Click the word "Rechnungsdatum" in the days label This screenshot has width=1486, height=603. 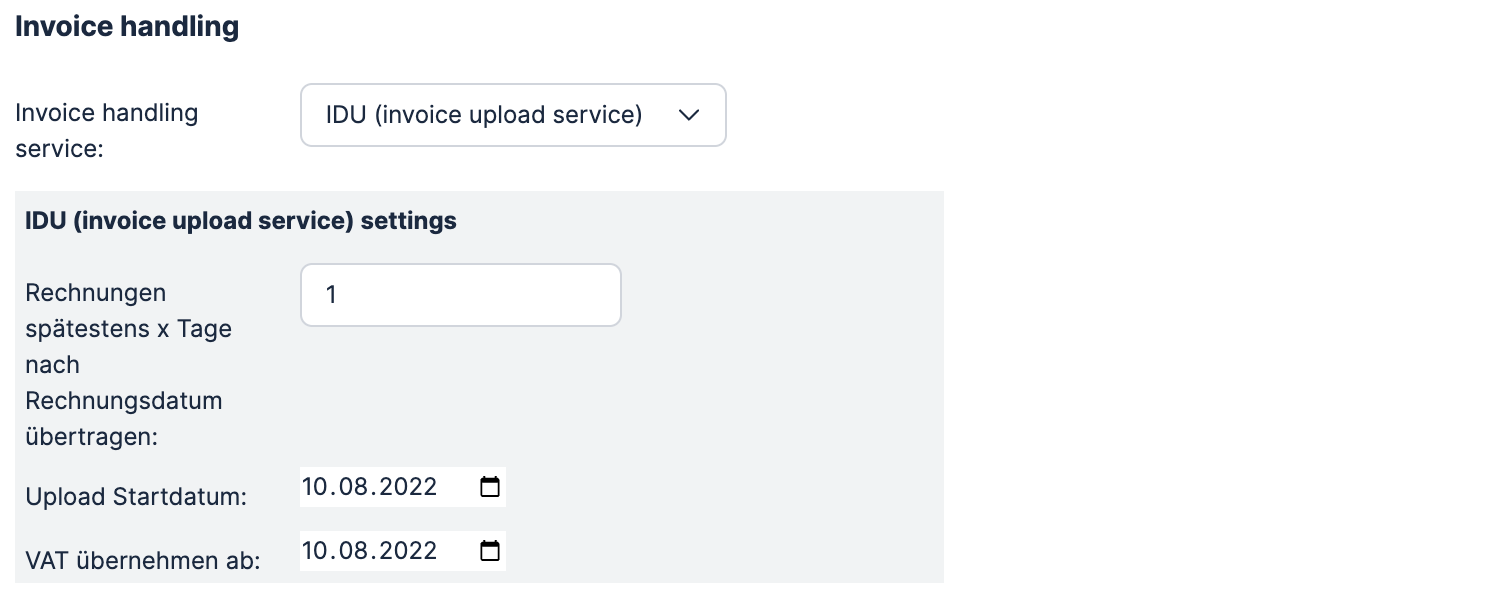[123, 401]
